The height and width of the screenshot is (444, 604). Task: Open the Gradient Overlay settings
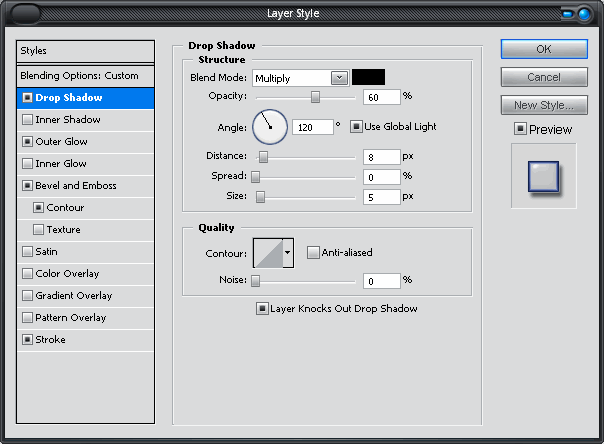tap(73, 296)
